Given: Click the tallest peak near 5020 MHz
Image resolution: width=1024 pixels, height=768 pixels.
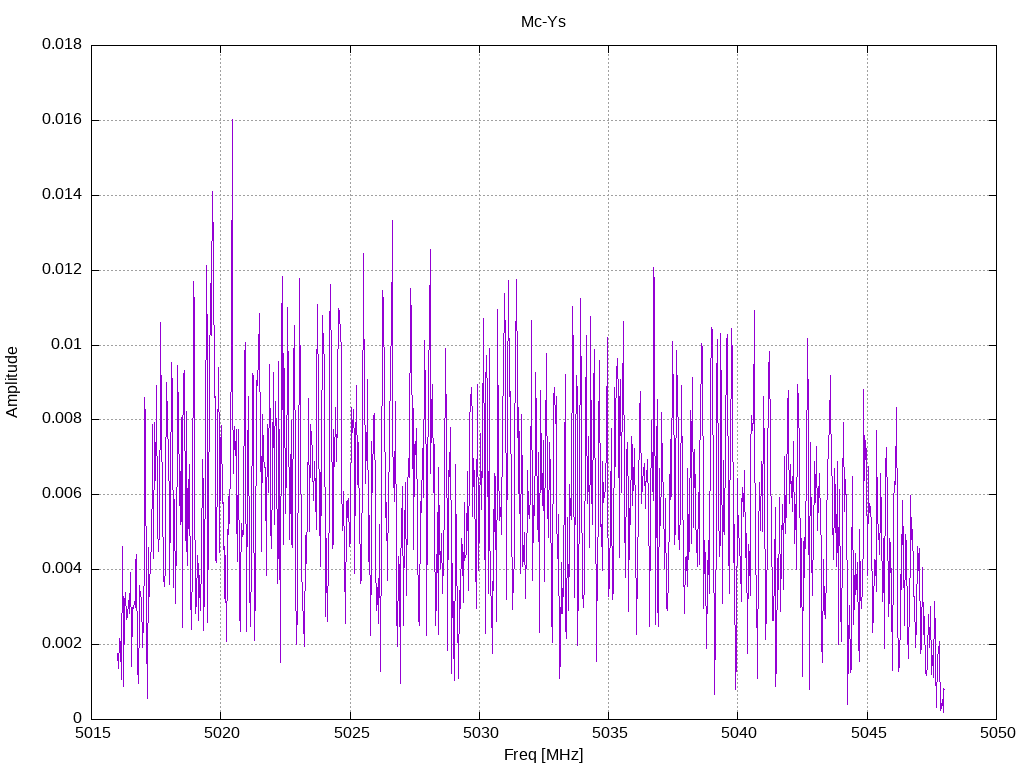Looking at the screenshot, I should [x=232, y=121].
